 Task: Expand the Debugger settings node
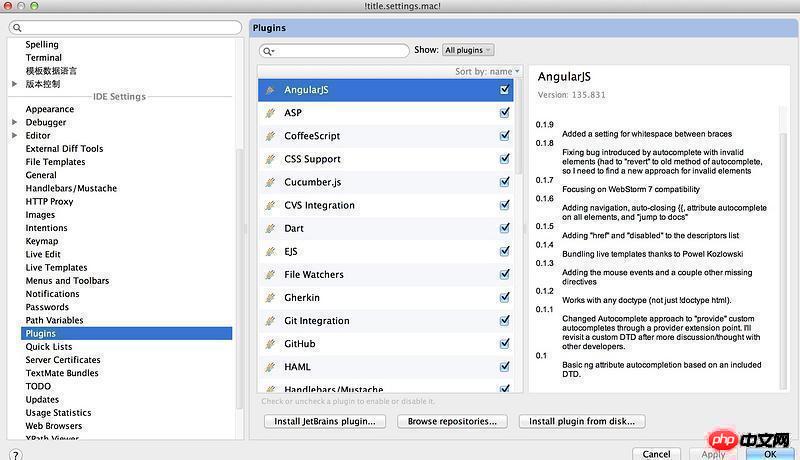coord(15,122)
